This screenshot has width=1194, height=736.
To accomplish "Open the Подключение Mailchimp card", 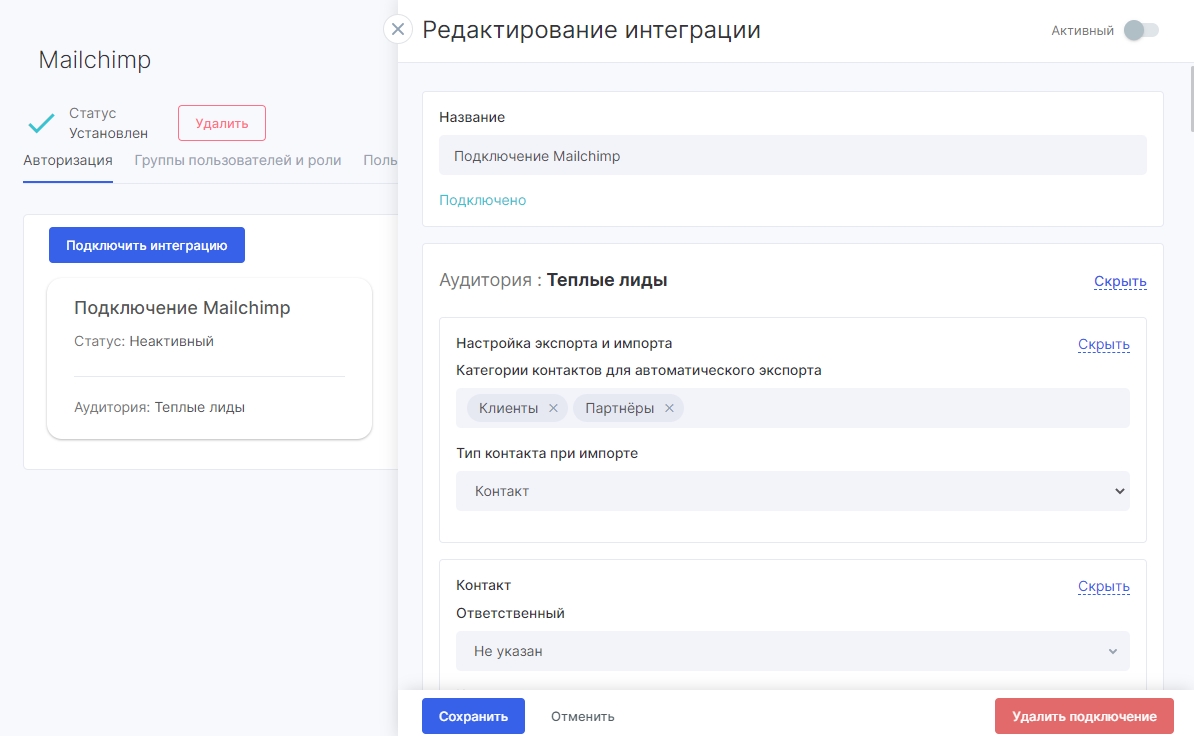I will click(x=209, y=357).
